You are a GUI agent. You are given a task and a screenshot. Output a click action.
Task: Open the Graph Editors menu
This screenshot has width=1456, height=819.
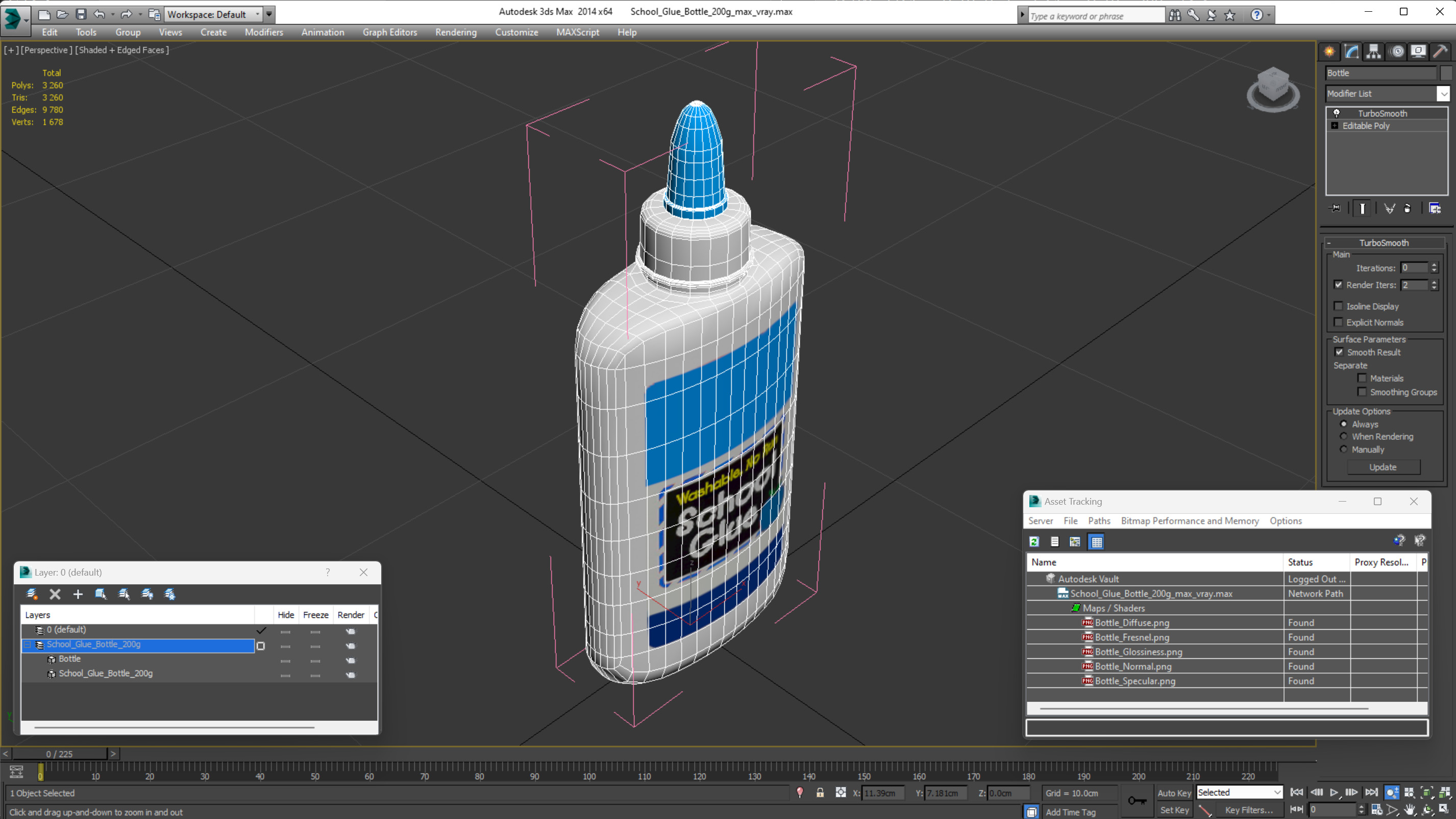(x=389, y=32)
